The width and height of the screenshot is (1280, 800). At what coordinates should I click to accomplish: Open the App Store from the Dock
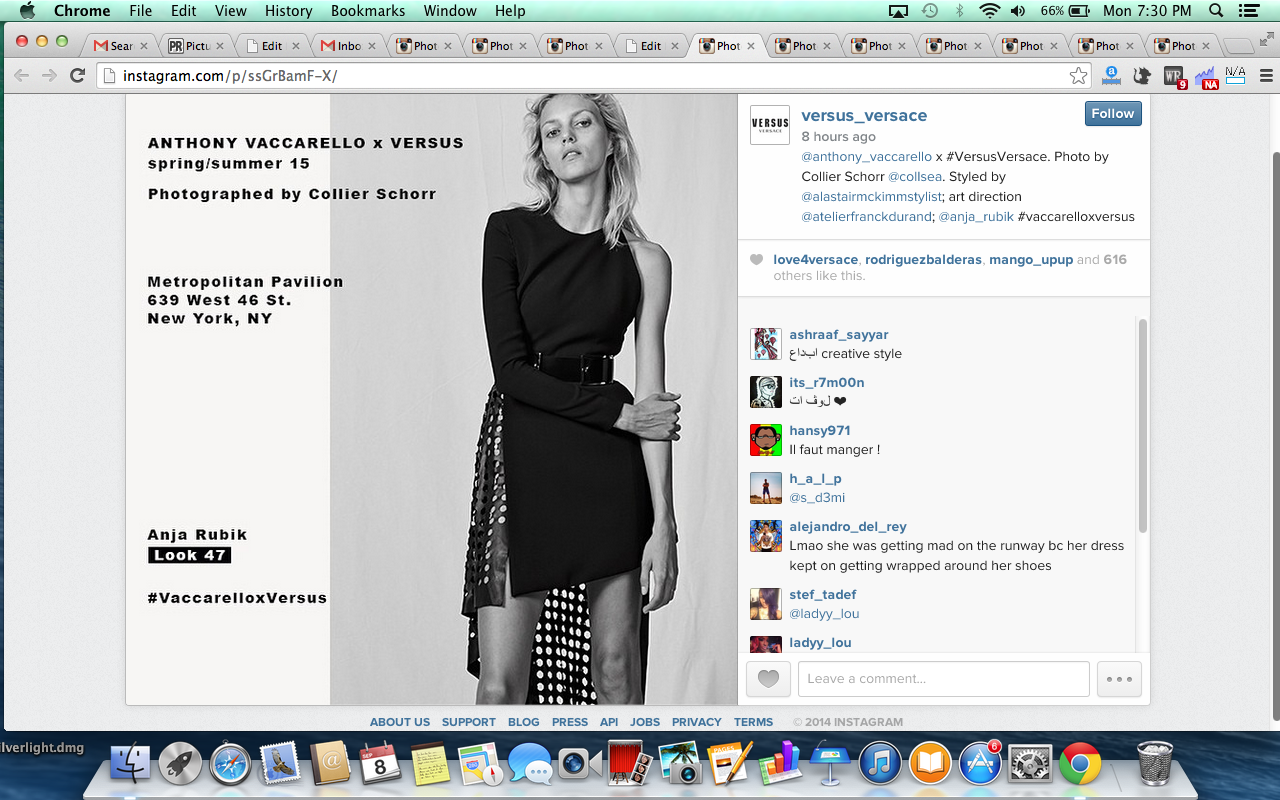980,765
